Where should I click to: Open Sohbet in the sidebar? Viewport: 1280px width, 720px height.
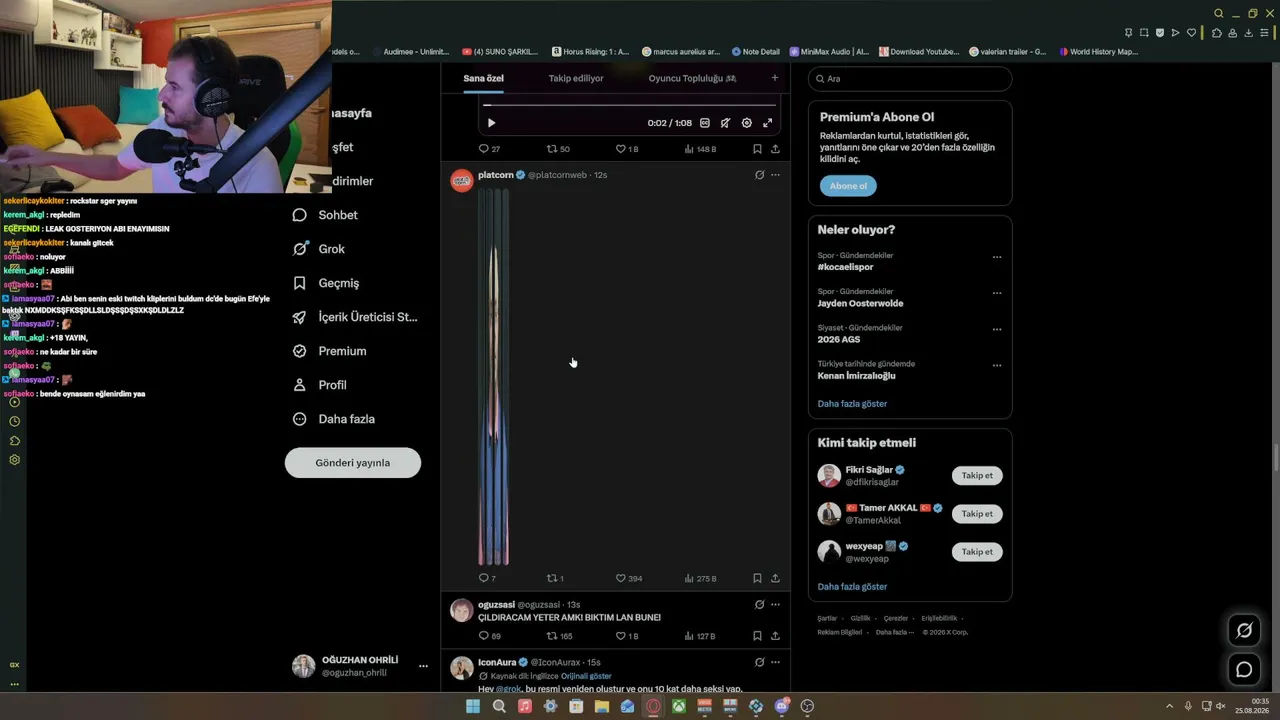(325, 215)
